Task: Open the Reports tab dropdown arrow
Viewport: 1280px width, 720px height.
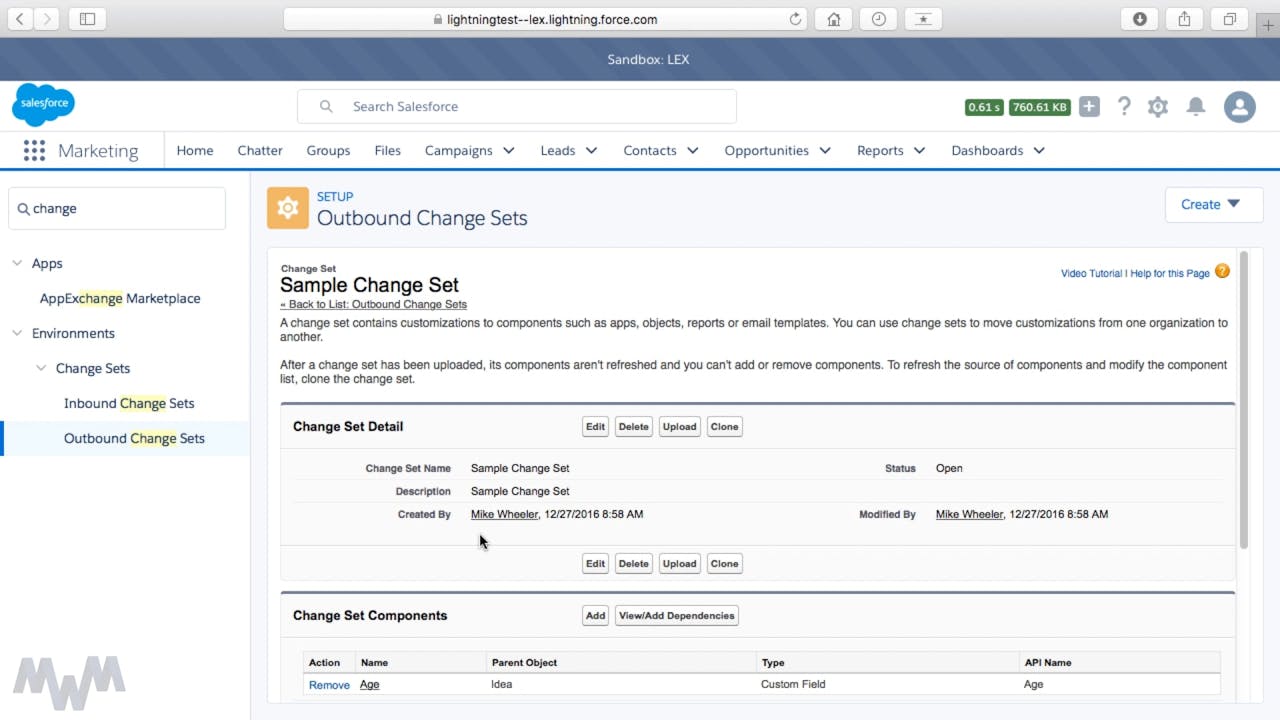Action: click(919, 150)
